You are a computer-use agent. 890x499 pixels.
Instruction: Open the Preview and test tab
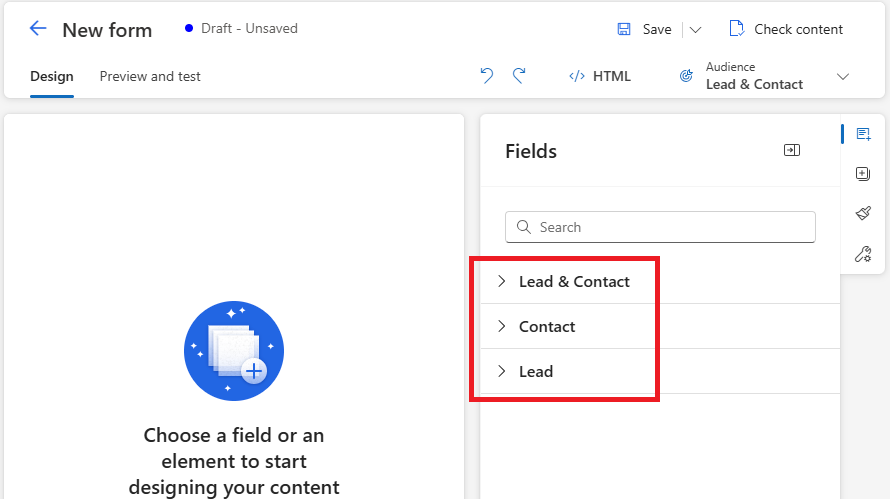(150, 76)
